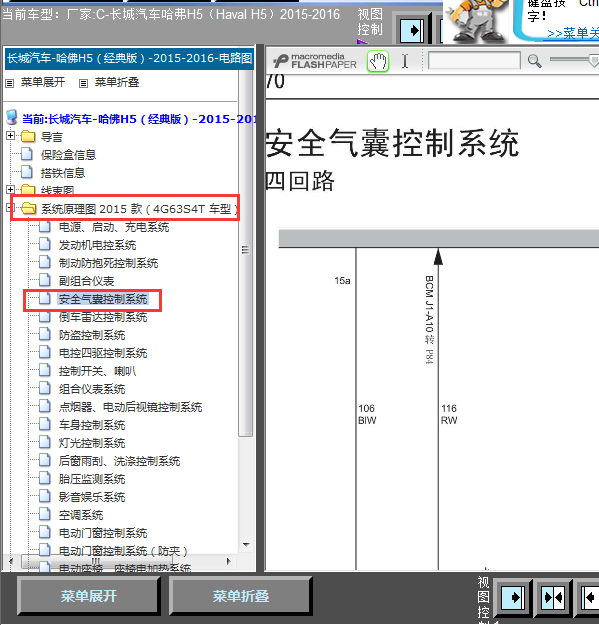Click the top 菜单折叠 link

coord(117,82)
